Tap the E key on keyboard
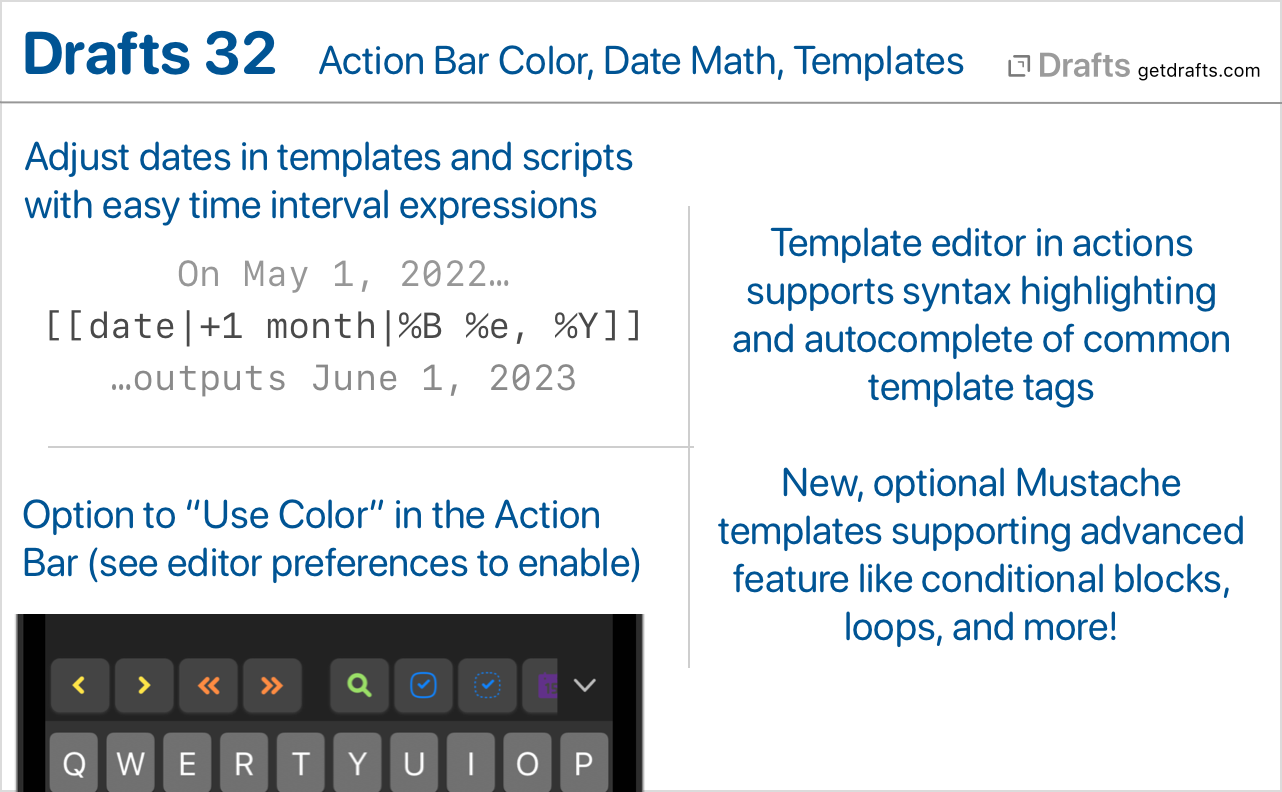This screenshot has width=1282, height=792. [x=187, y=763]
